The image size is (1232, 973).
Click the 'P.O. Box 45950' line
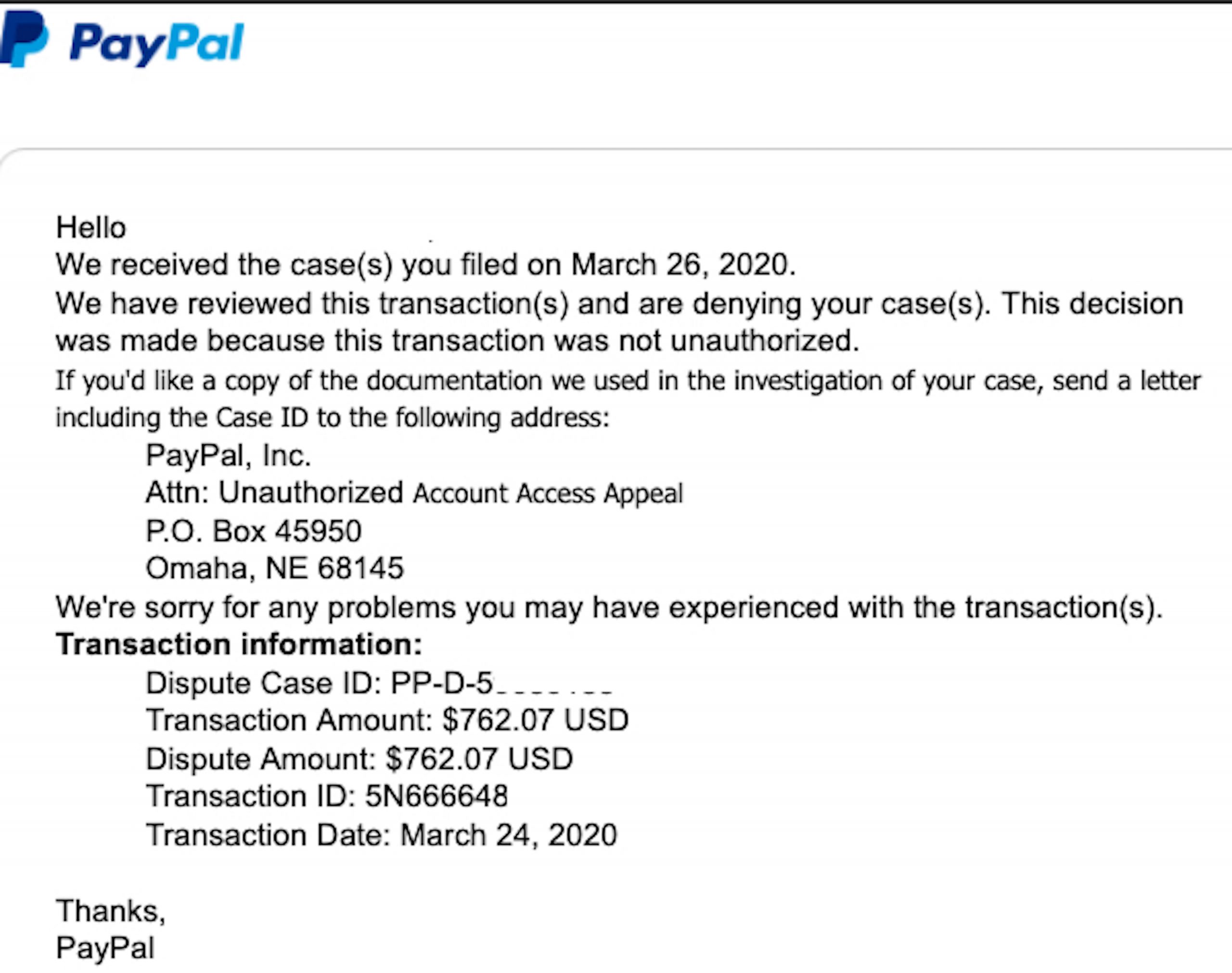point(254,531)
